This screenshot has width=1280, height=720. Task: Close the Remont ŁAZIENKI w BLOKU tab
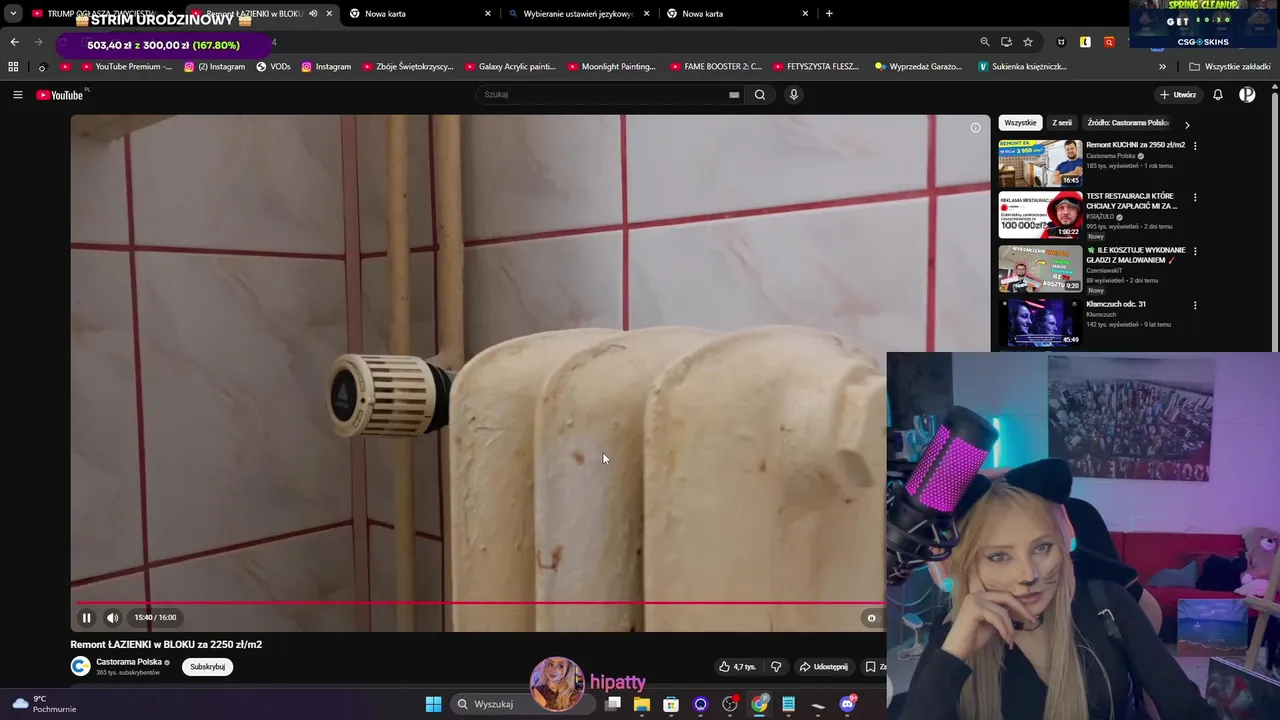pyautogui.click(x=329, y=14)
